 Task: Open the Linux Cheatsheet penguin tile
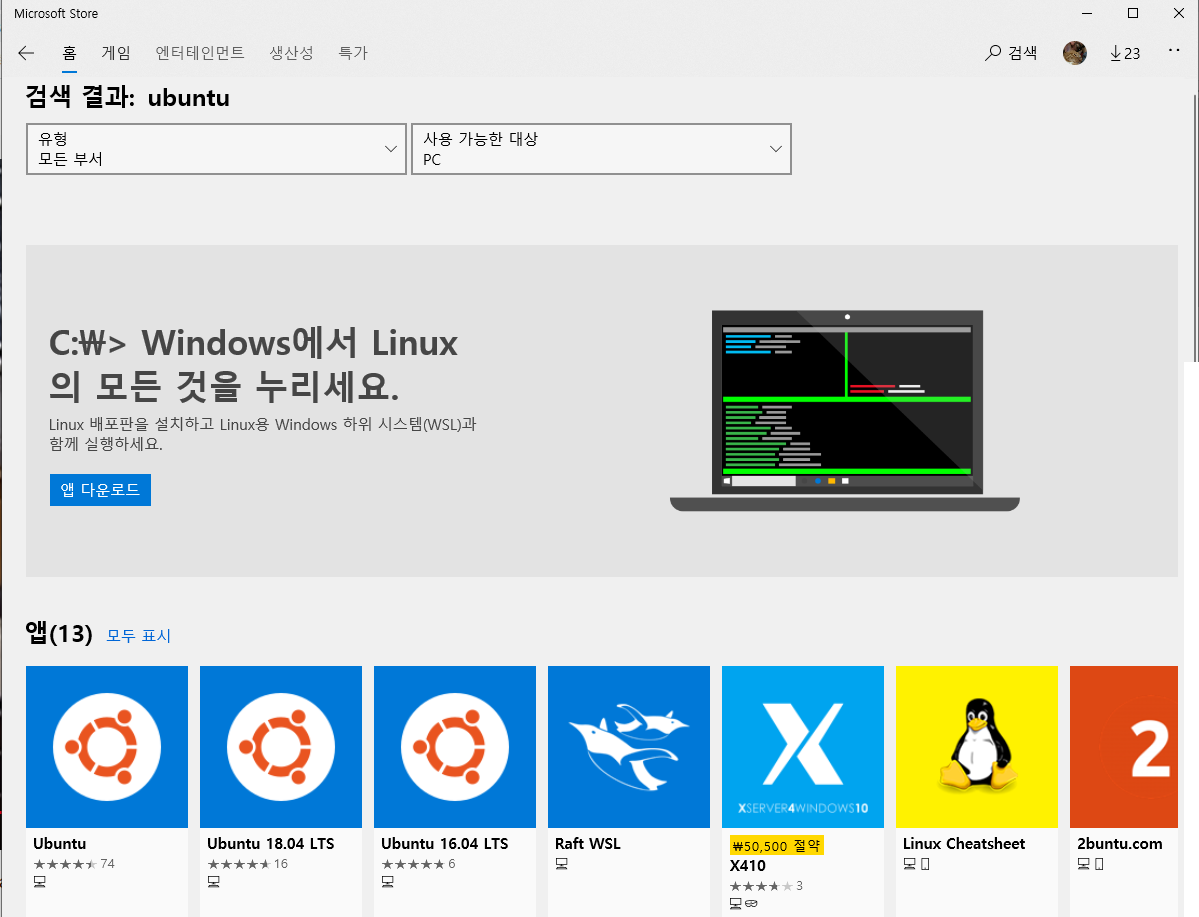(976, 746)
